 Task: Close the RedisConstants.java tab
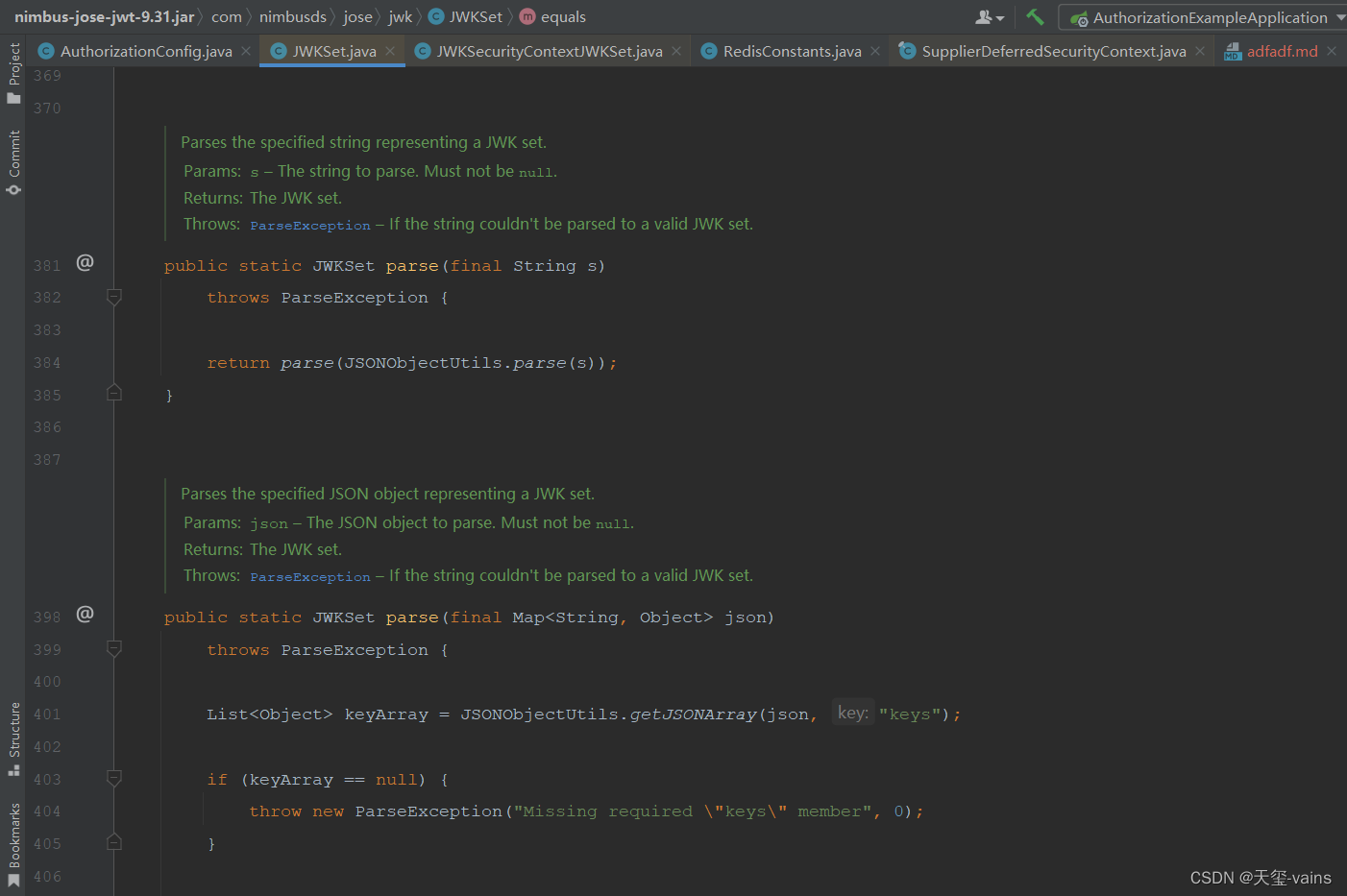875,51
